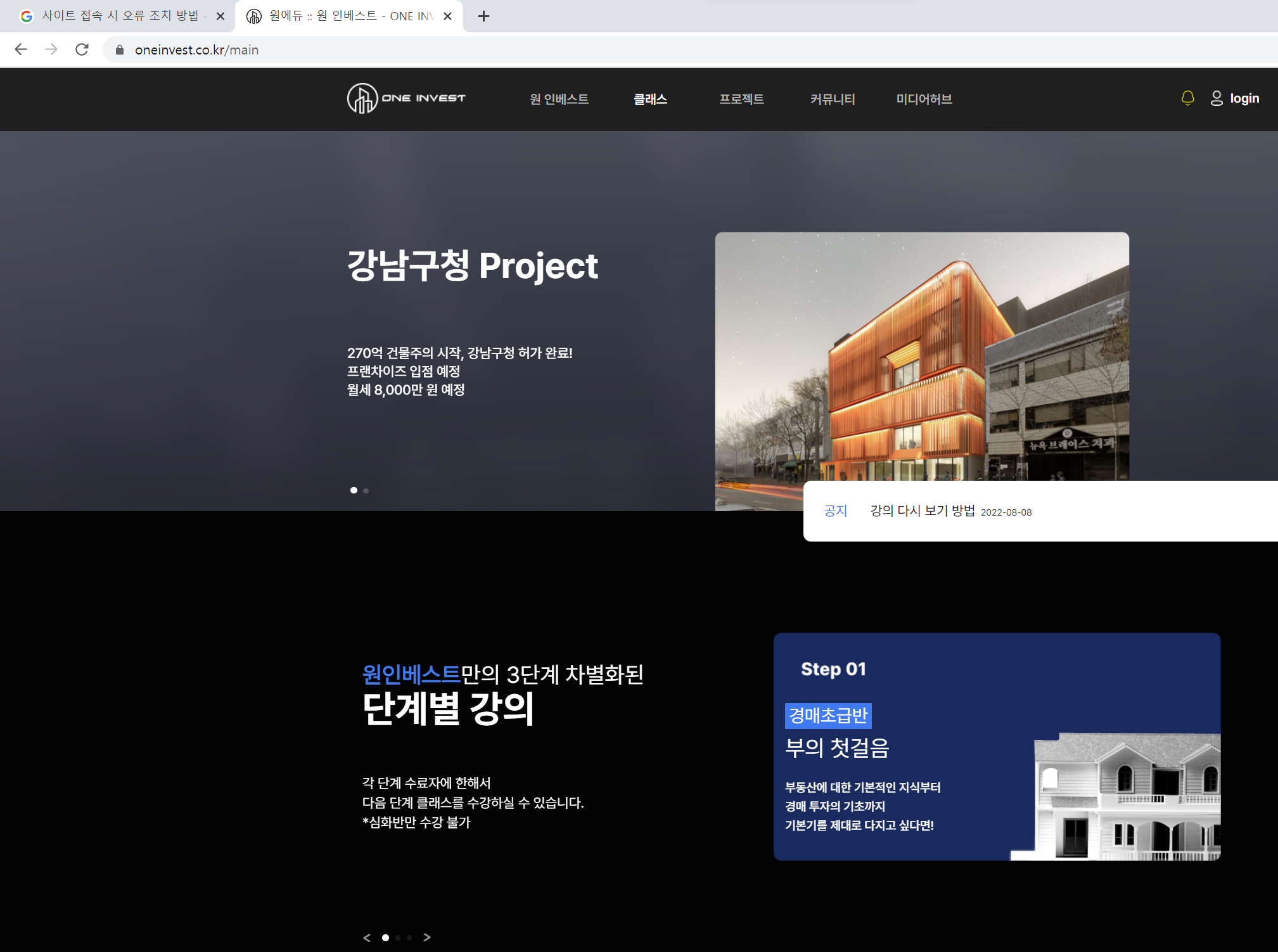Click the padlock icon in the address bar

pyautogui.click(x=119, y=49)
